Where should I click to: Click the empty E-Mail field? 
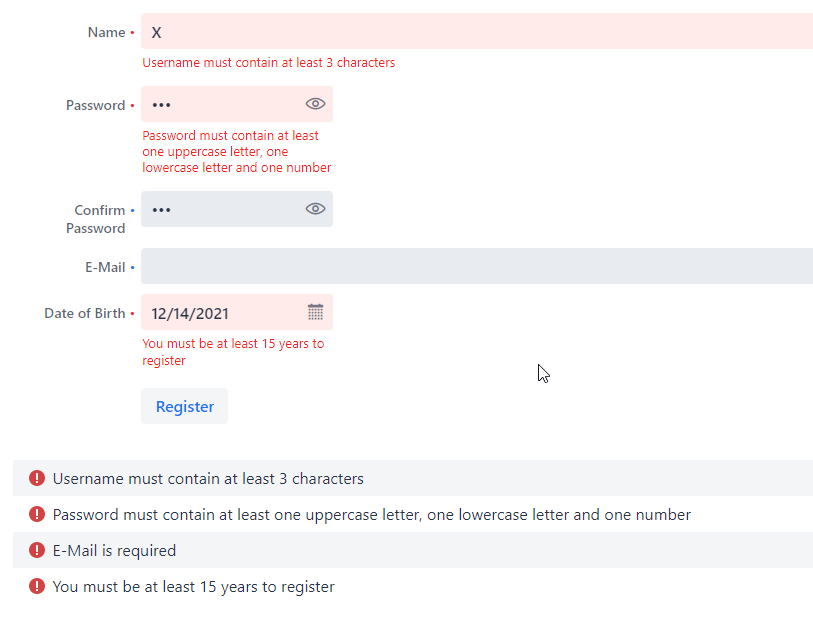(477, 266)
